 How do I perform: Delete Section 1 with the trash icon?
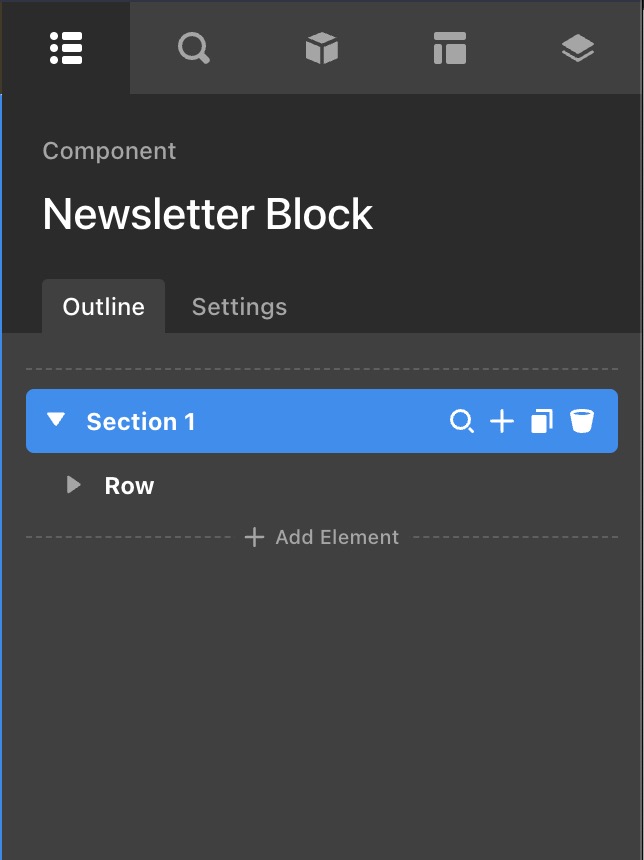point(582,422)
